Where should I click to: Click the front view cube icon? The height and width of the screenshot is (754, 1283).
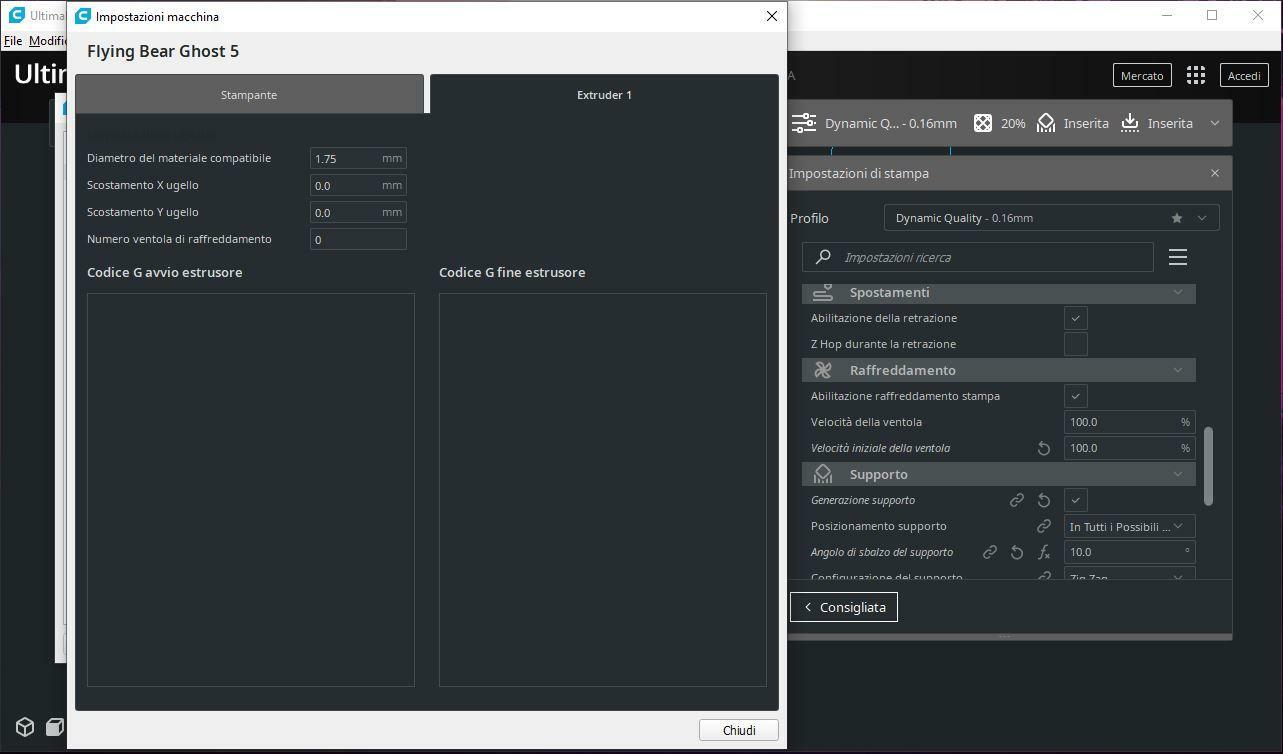tap(56, 727)
